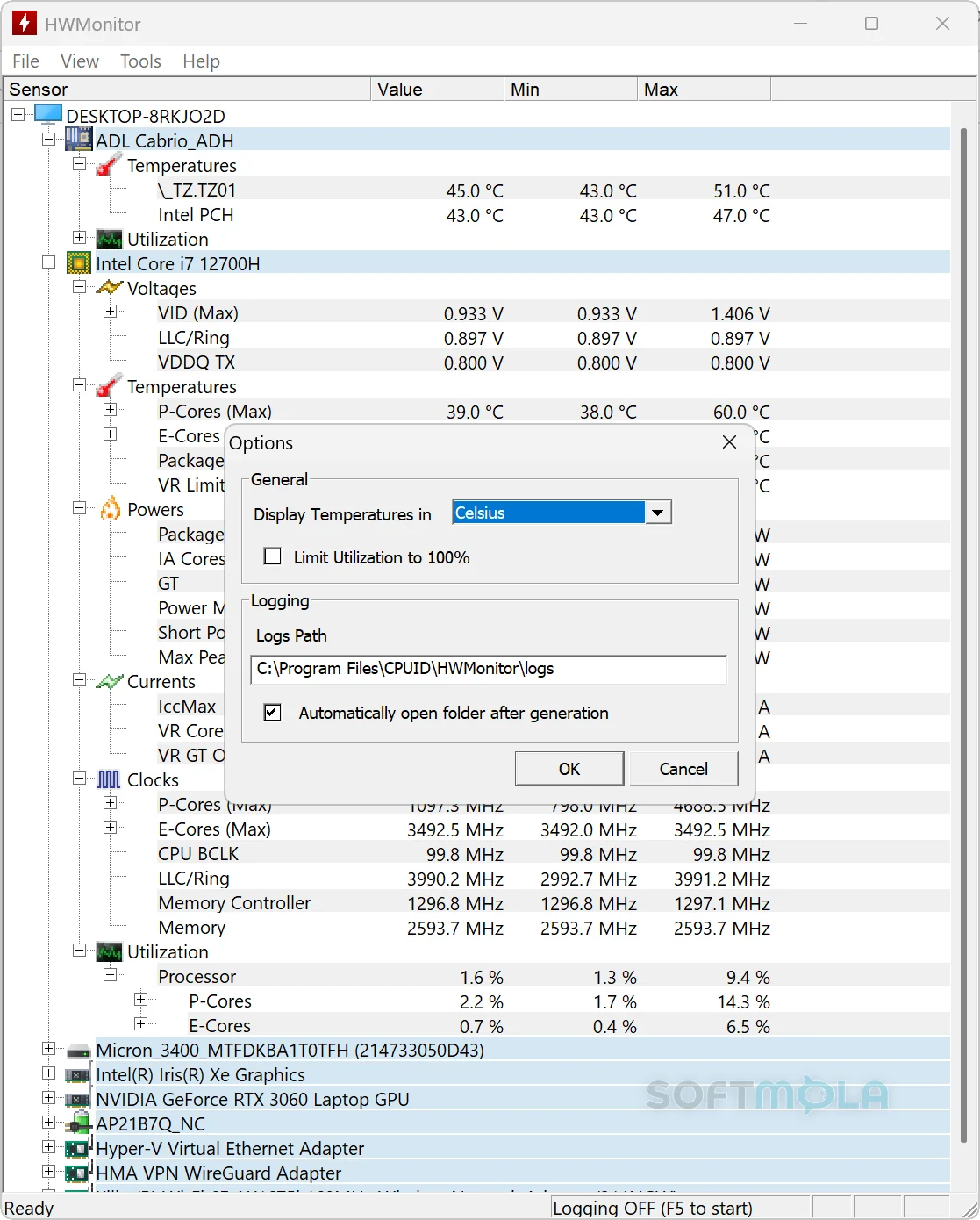Click the CPU Temperatures thermometer icon
The width and height of the screenshot is (980, 1220).
click(x=109, y=386)
